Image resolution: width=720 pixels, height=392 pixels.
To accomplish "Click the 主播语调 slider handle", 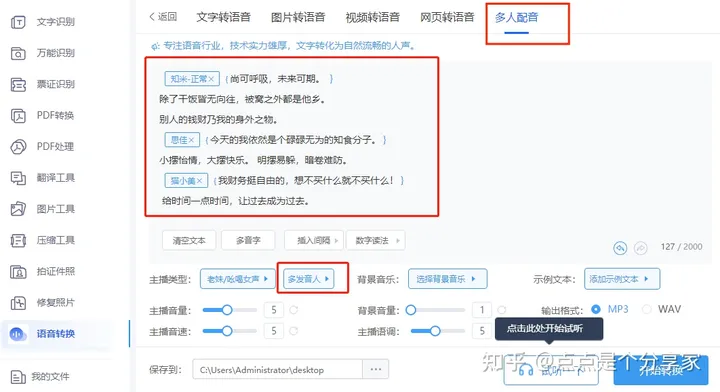I will [x=435, y=331].
